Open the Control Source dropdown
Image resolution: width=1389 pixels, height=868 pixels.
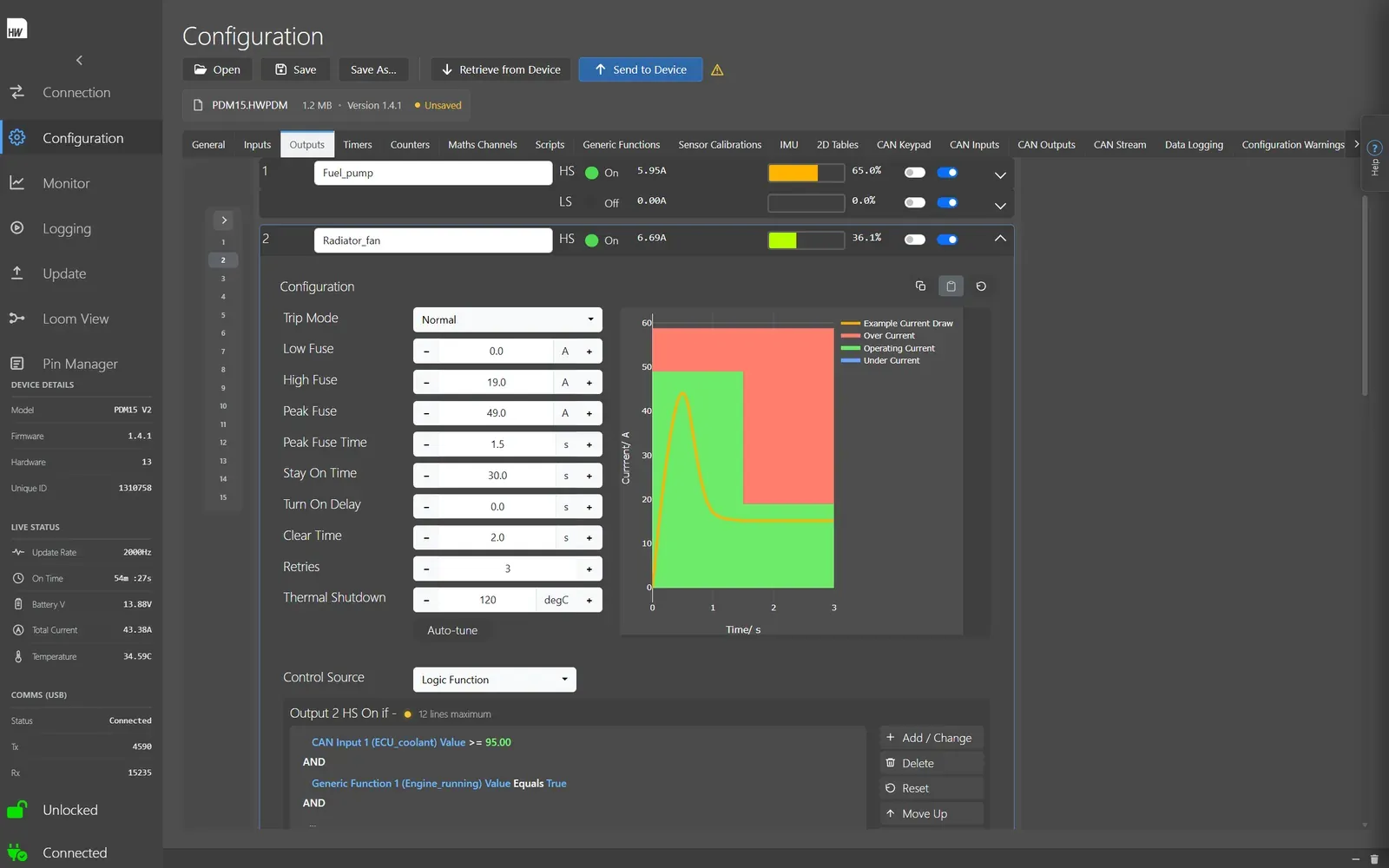tap(494, 680)
